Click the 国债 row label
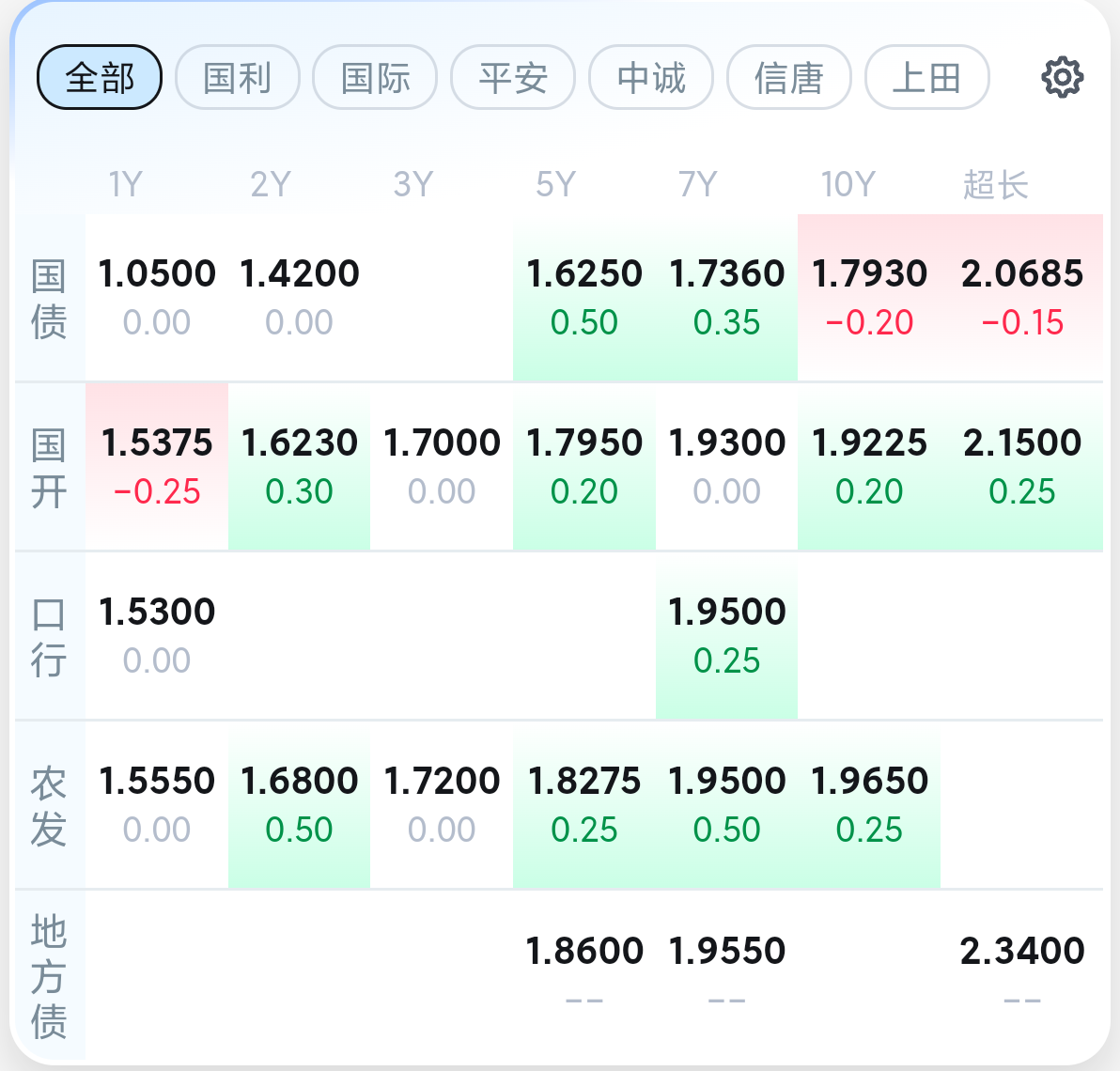This screenshot has height=1071, width=1120. [49, 299]
